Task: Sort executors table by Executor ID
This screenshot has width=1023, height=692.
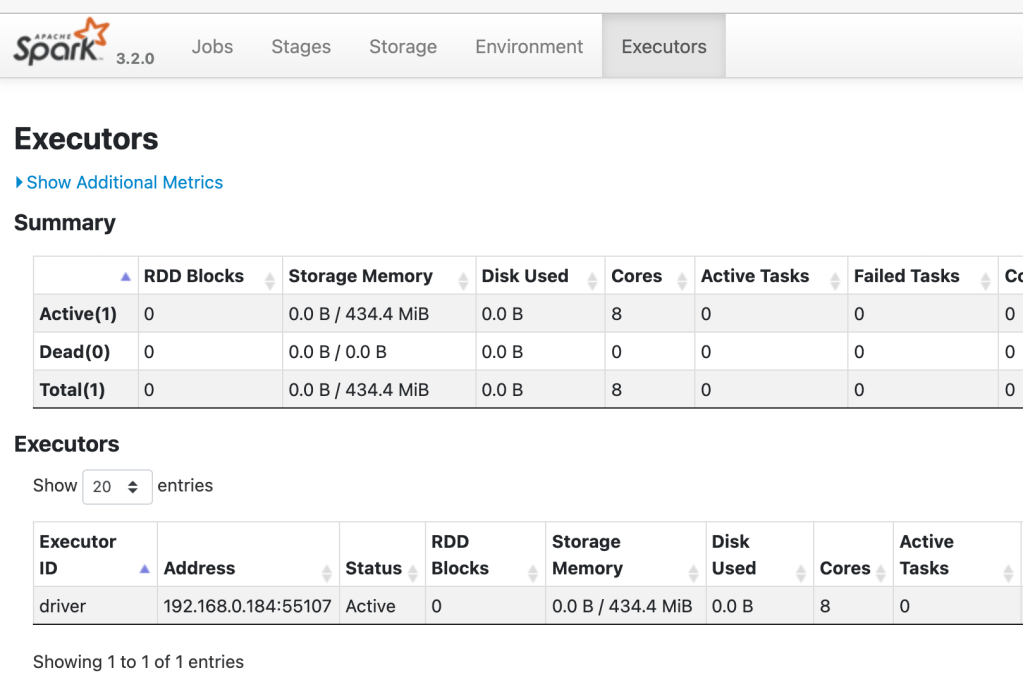Action: tap(95, 554)
